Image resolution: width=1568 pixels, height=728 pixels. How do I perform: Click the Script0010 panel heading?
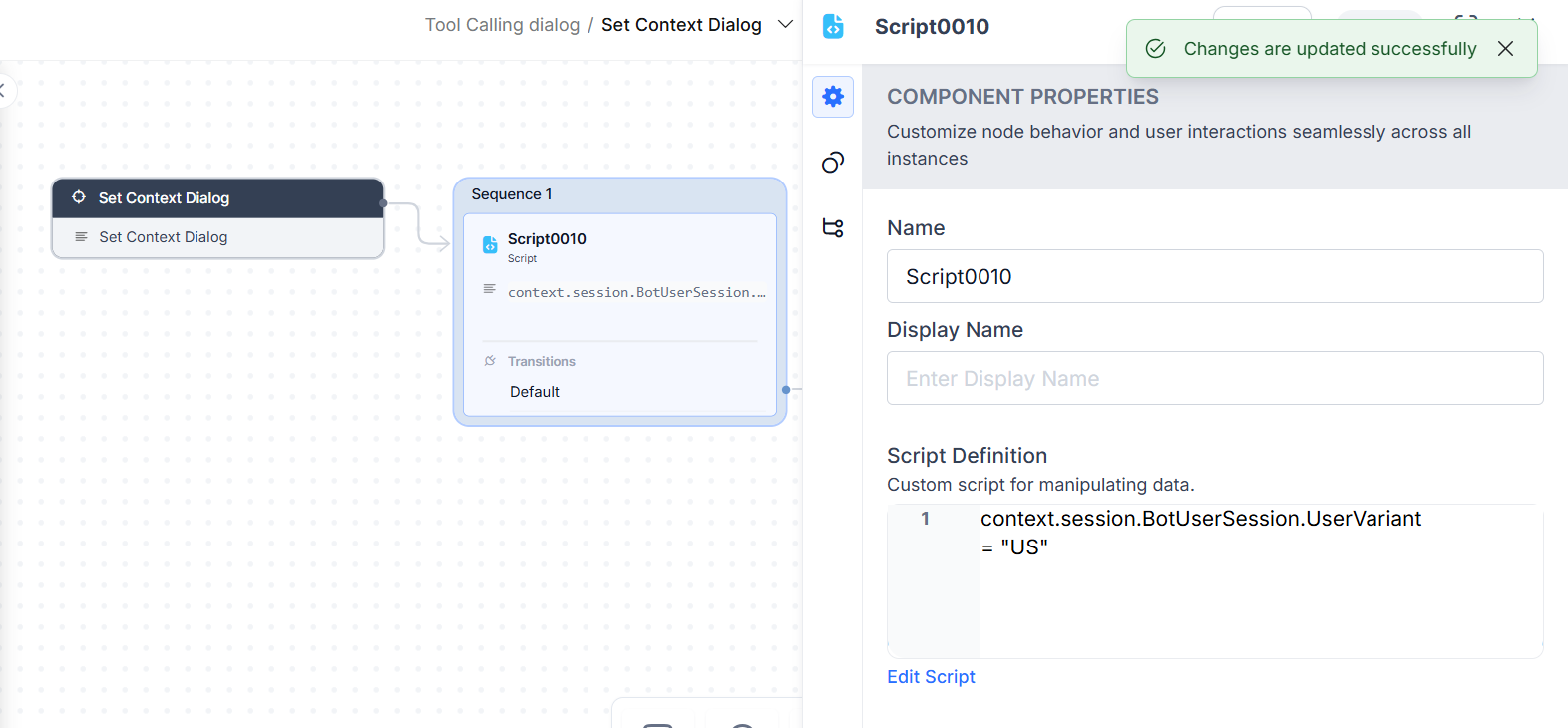tap(932, 27)
